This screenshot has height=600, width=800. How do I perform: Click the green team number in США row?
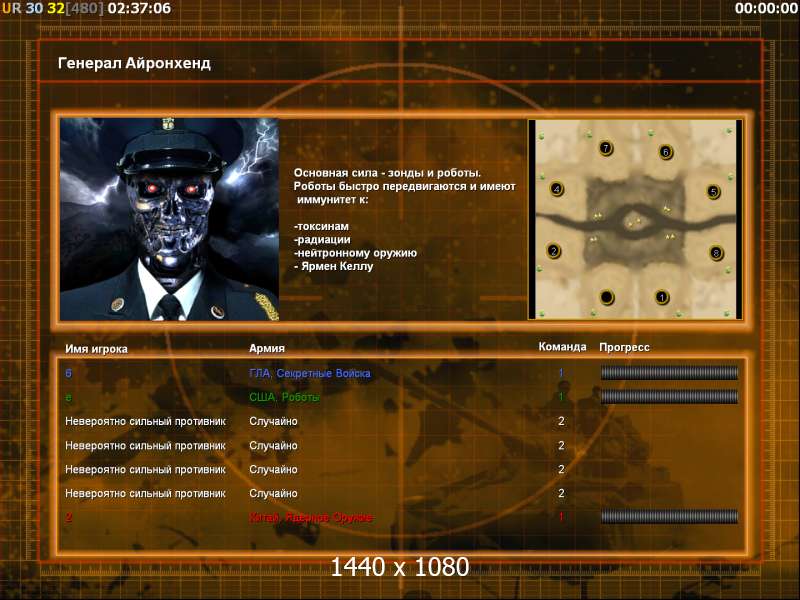click(561, 396)
